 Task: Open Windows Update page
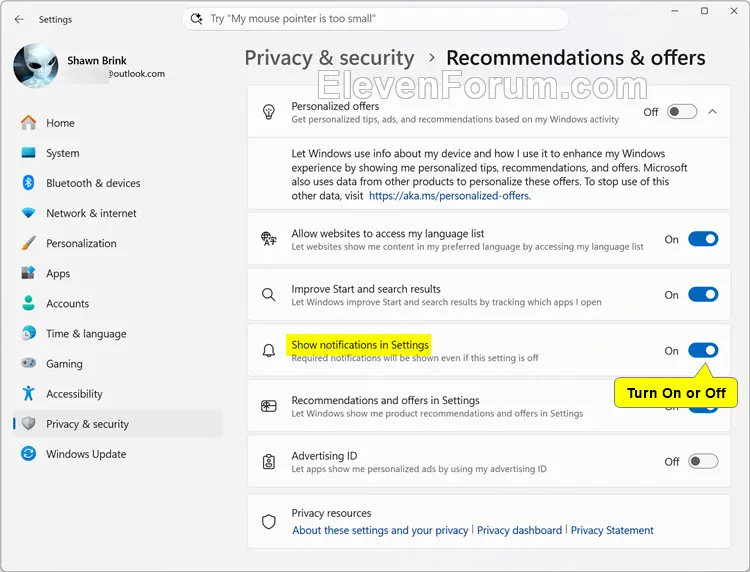click(x=119, y=454)
